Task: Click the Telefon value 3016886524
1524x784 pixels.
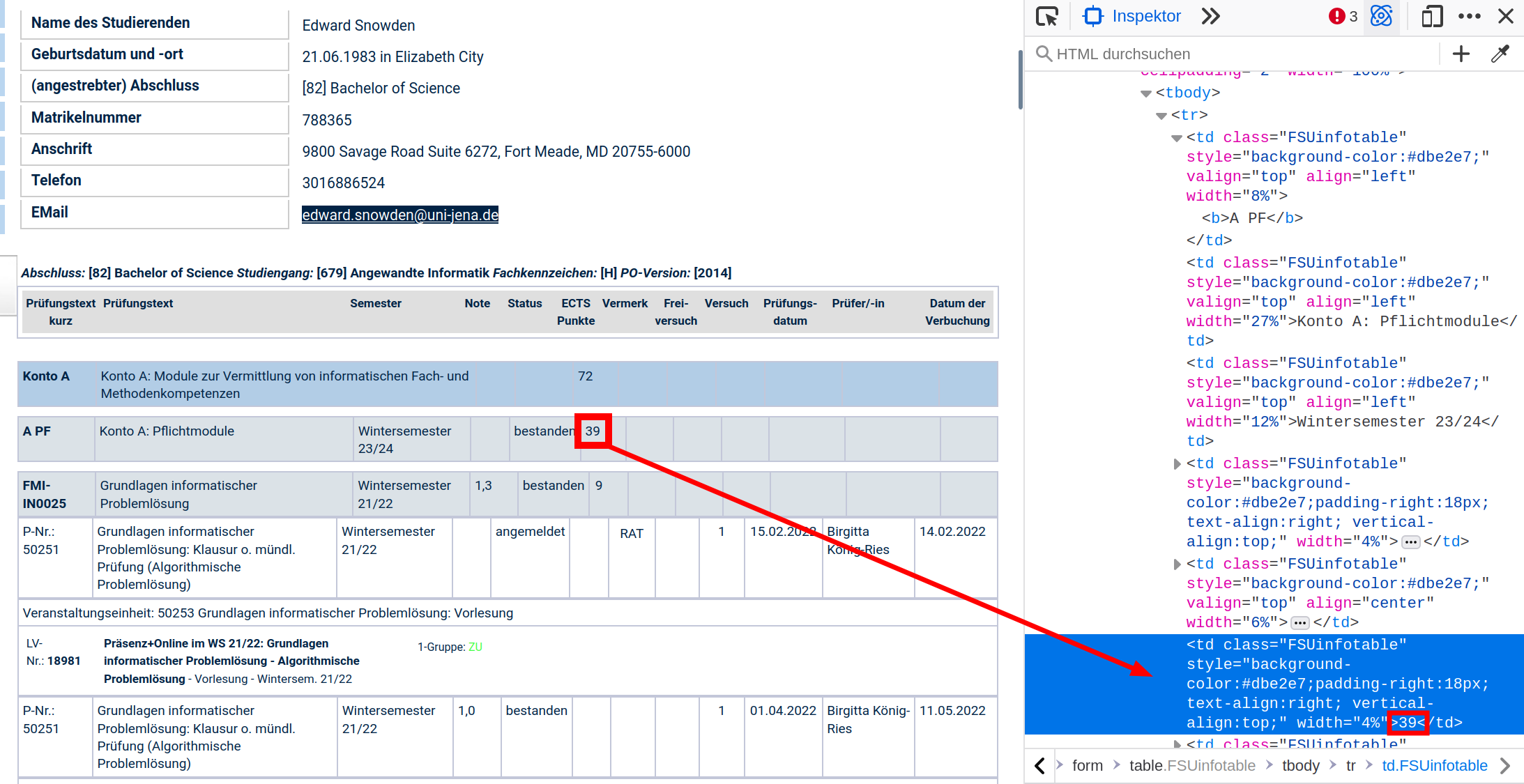Action: [x=343, y=183]
